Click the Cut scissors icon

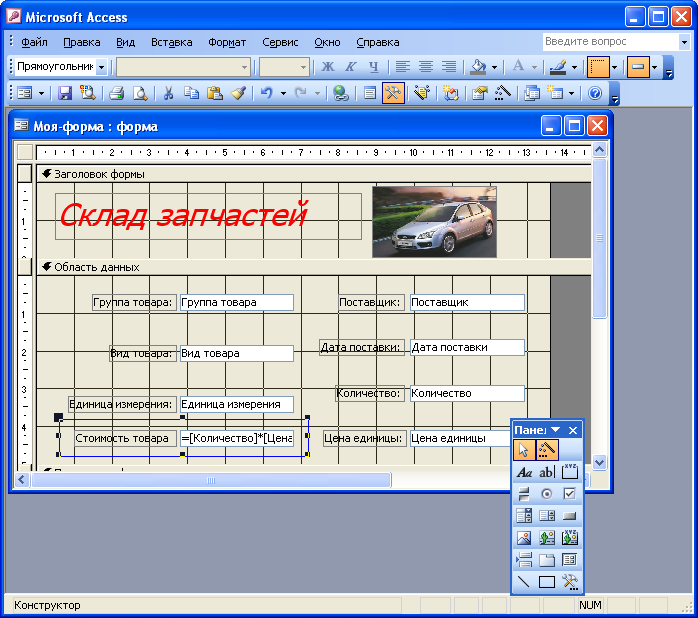pyautogui.click(x=168, y=93)
